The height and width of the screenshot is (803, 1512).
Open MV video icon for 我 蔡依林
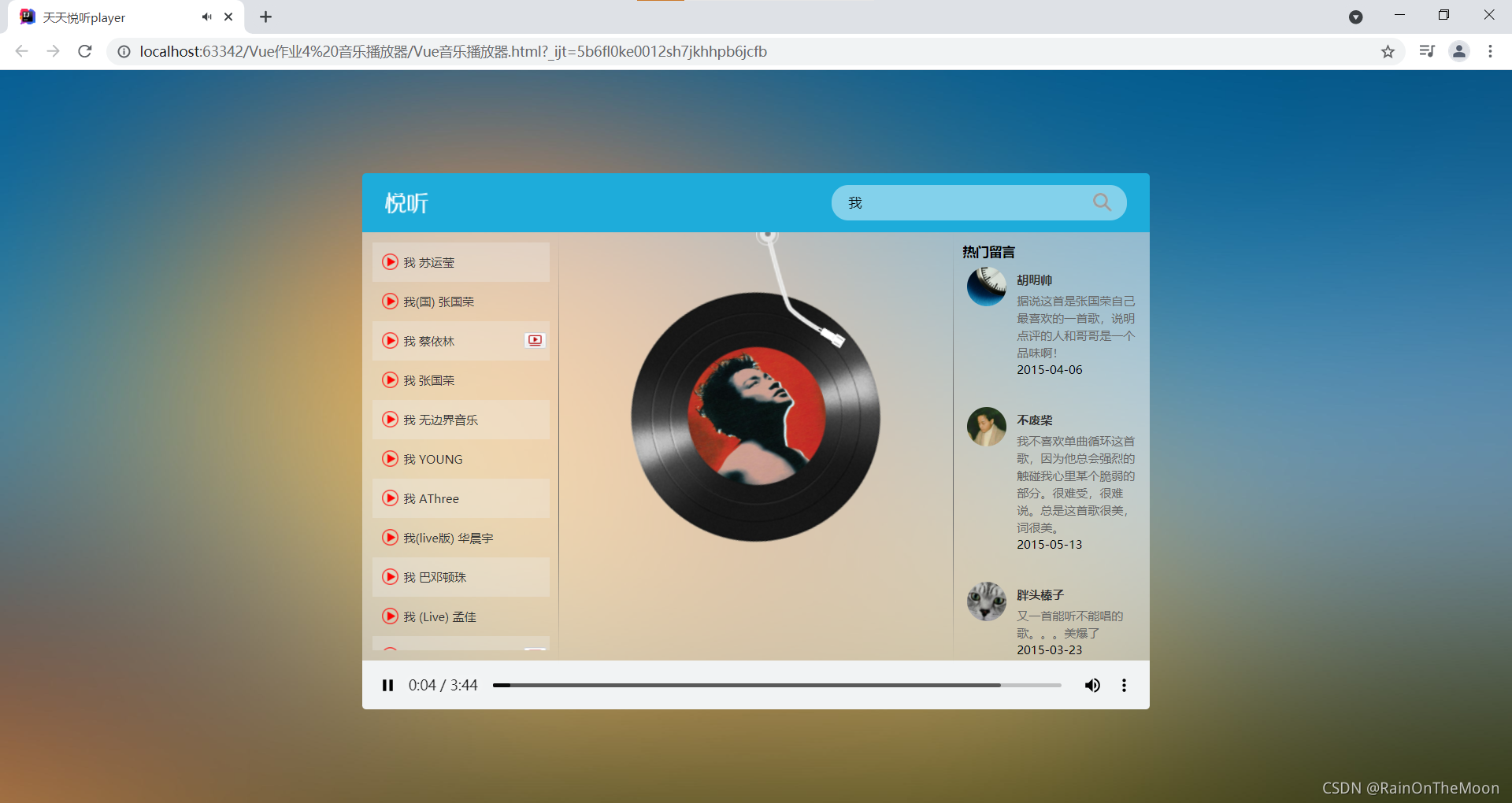[535, 340]
